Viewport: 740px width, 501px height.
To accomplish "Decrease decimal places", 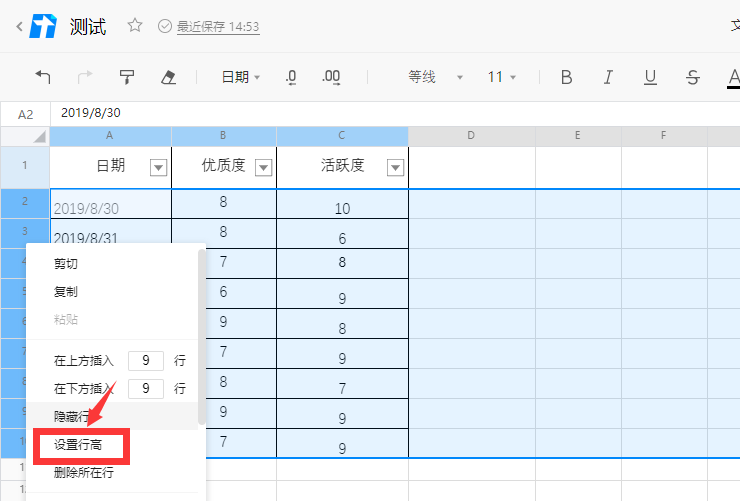I will coord(291,77).
